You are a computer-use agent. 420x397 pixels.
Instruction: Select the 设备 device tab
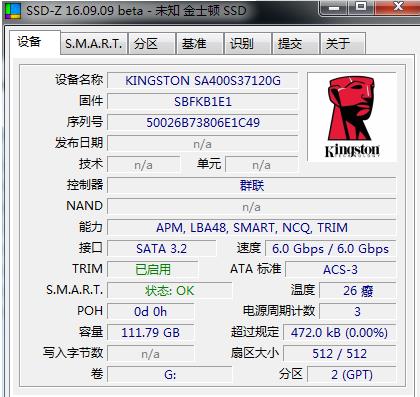pos(35,42)
